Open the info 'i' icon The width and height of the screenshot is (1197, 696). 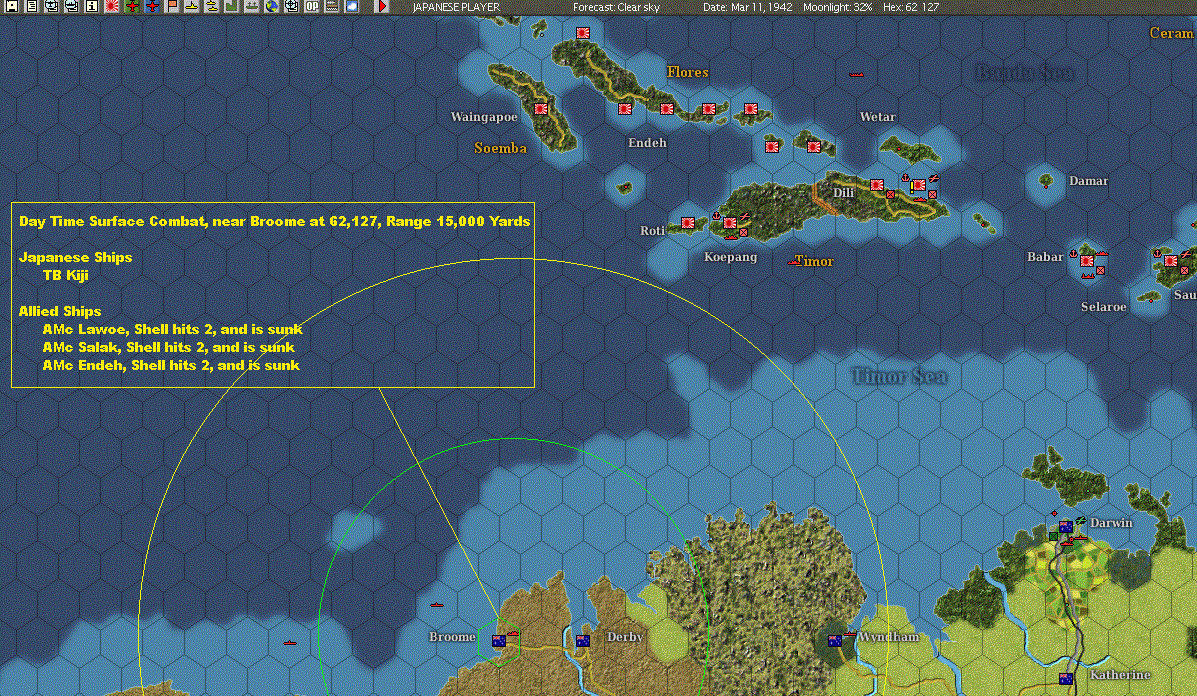pos(92,6)
